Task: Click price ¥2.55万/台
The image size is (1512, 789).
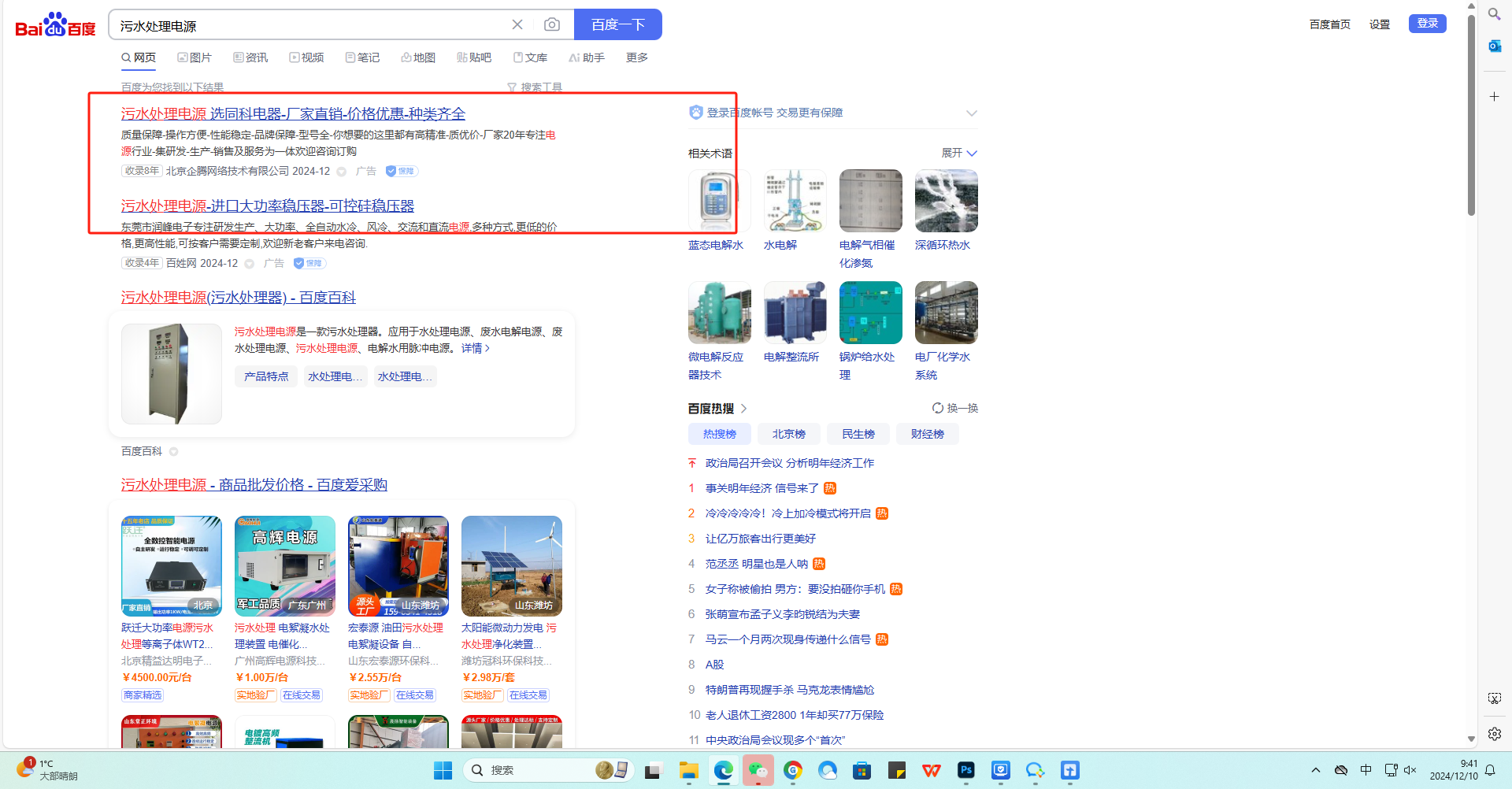Action: point(376,677)
